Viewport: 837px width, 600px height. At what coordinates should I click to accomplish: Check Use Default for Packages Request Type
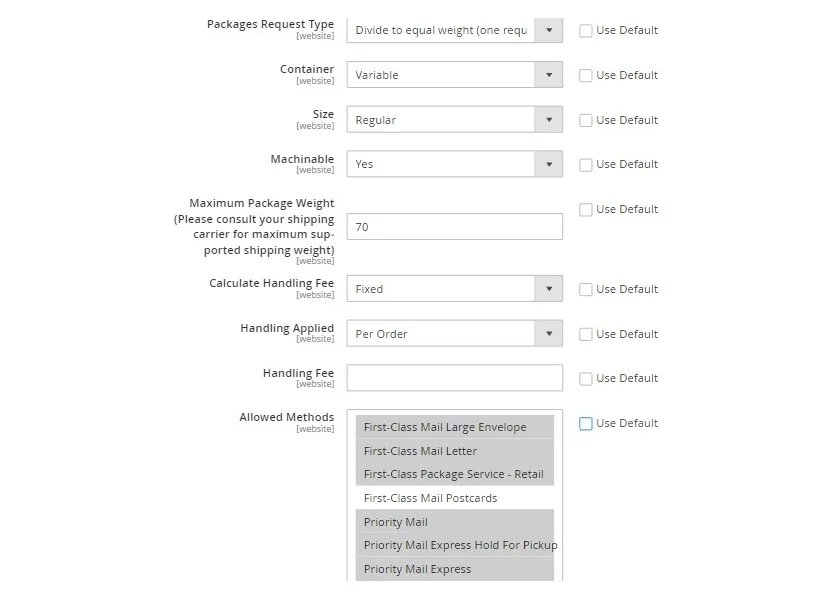(585, 30)
